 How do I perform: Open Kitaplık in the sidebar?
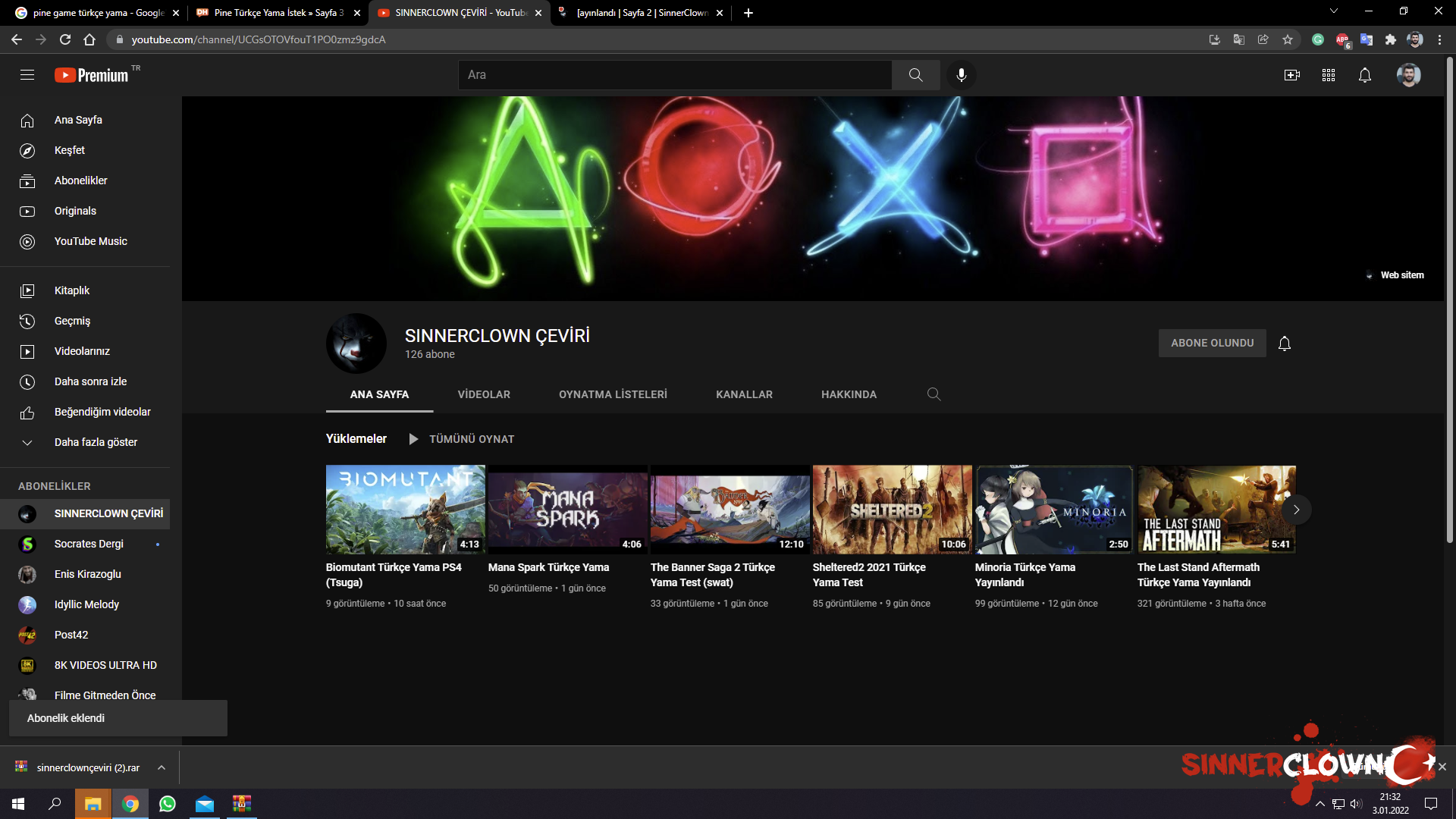(x=85, y=290)
